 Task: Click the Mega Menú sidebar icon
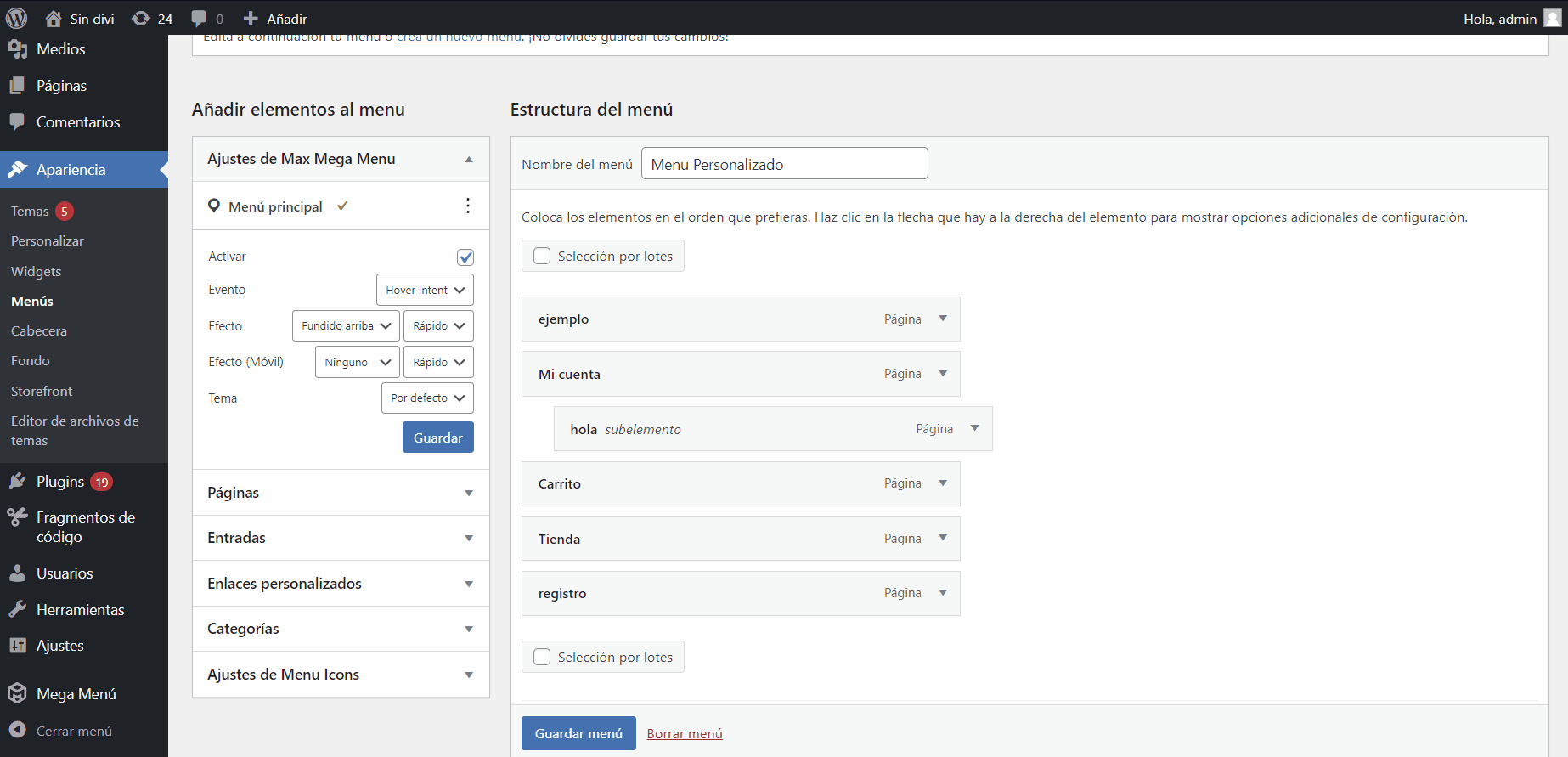click(x=17, y=693)
